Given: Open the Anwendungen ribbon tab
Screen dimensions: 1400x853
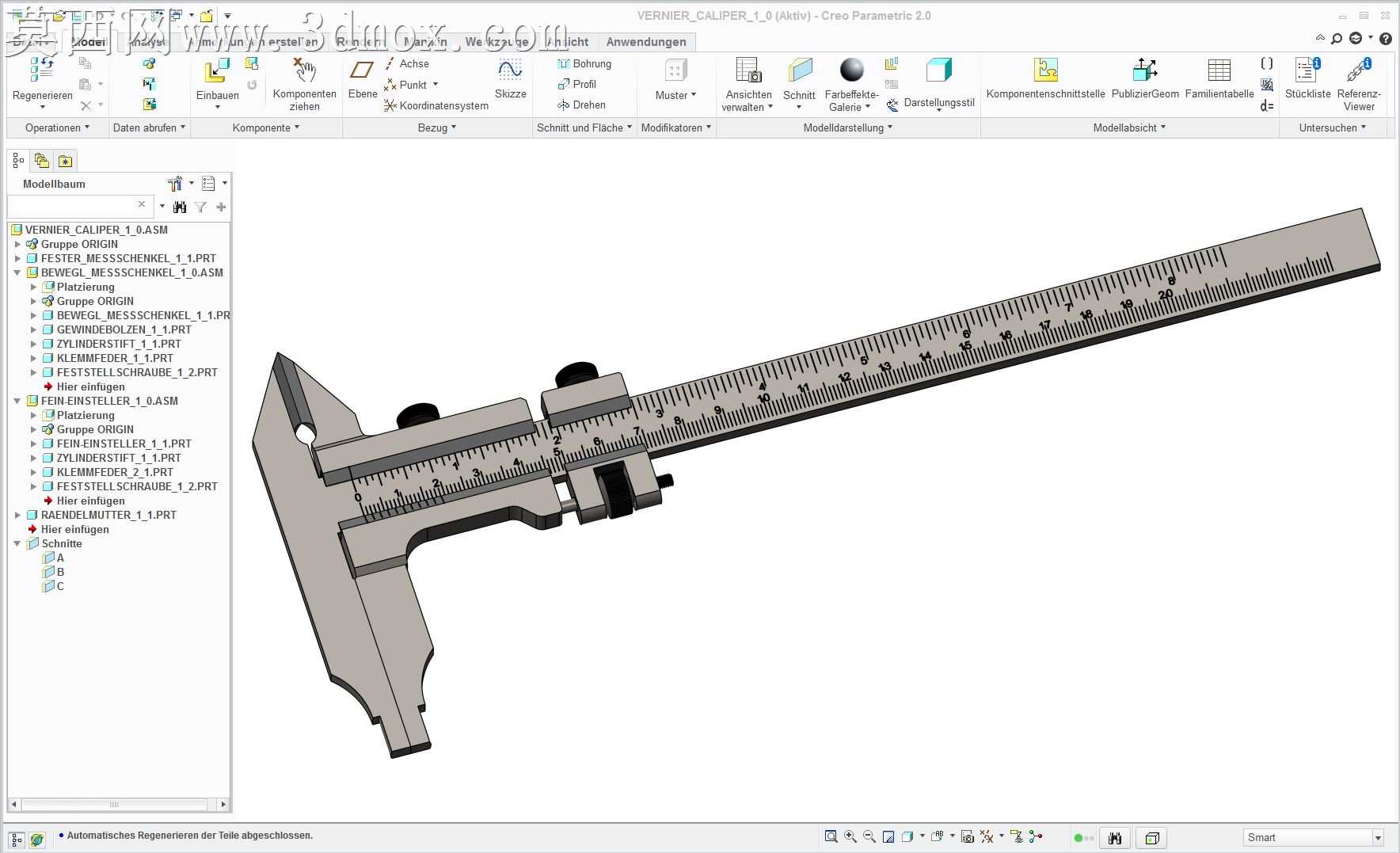Looking at the screenshot, I should 646,42.
